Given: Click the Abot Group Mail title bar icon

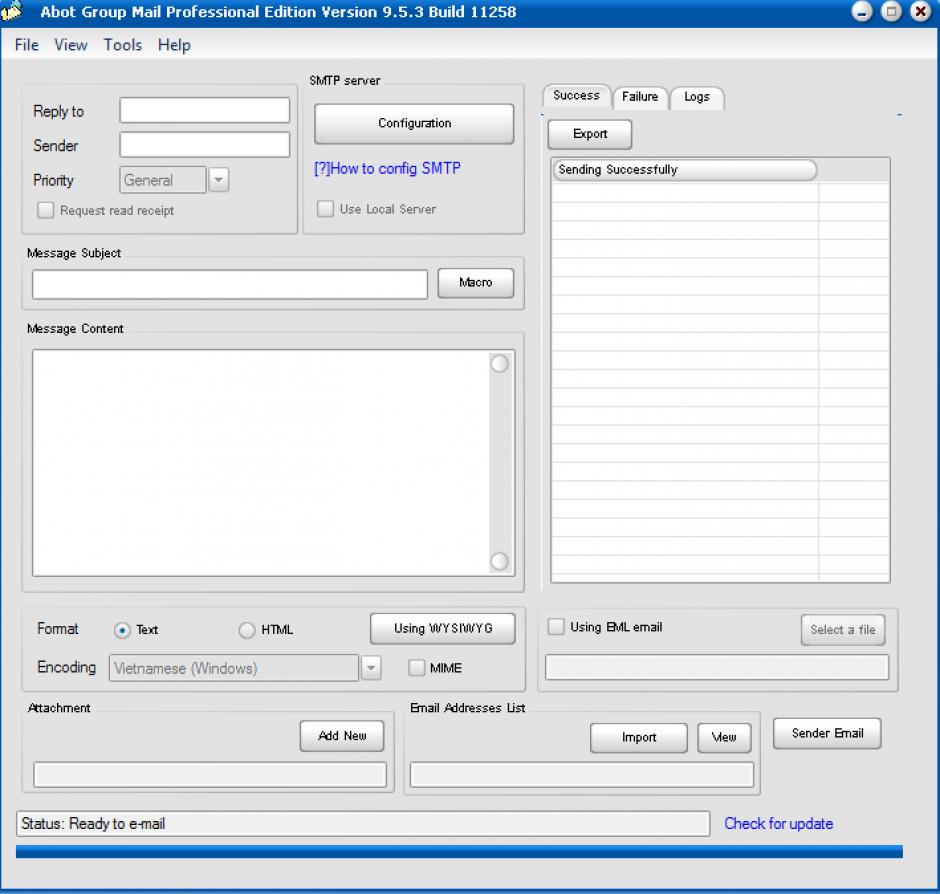Looking at the screenshot, I should pos(11,11).
